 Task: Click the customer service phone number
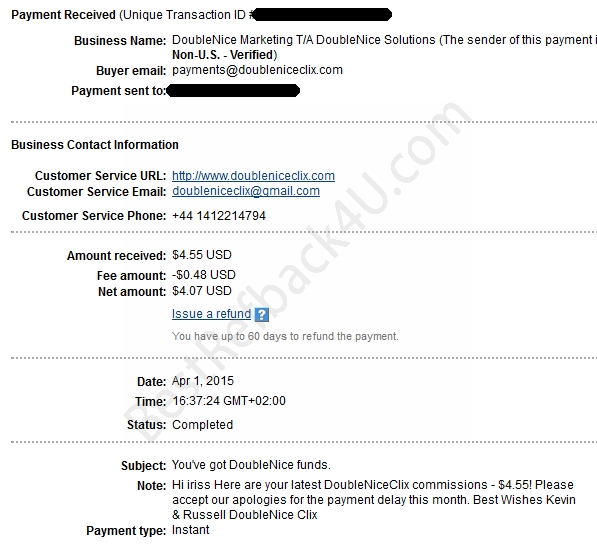pyautogui.click(x=219, y=216)
